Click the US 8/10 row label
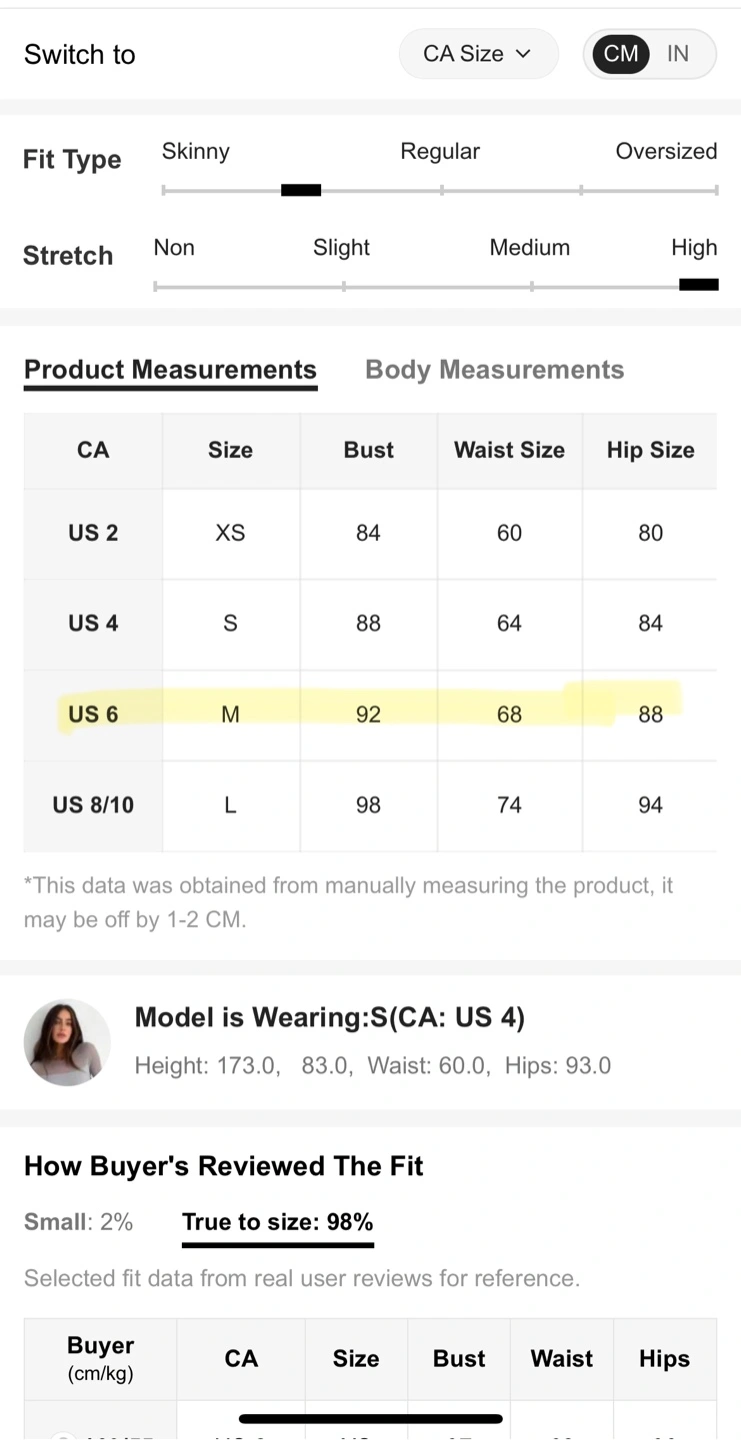Screen dimensions: 741x1440 point(93,805)
